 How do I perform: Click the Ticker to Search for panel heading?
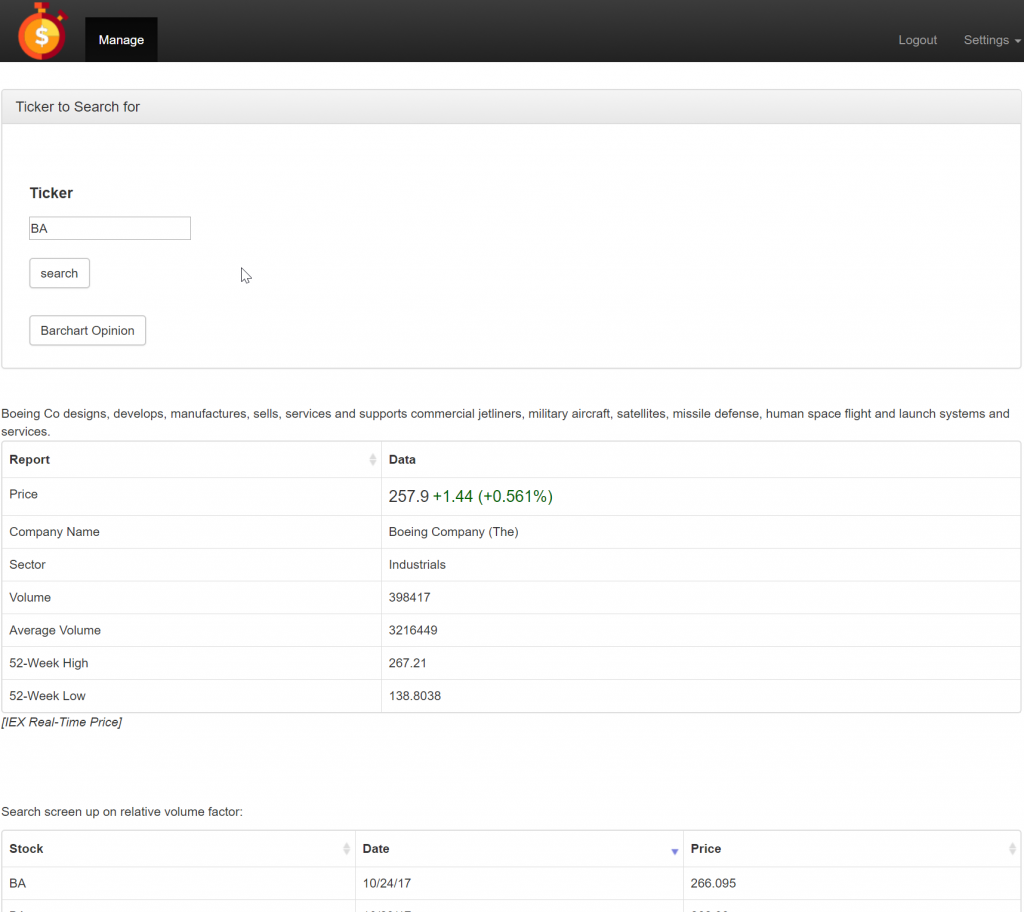click(x=78, y=106)
